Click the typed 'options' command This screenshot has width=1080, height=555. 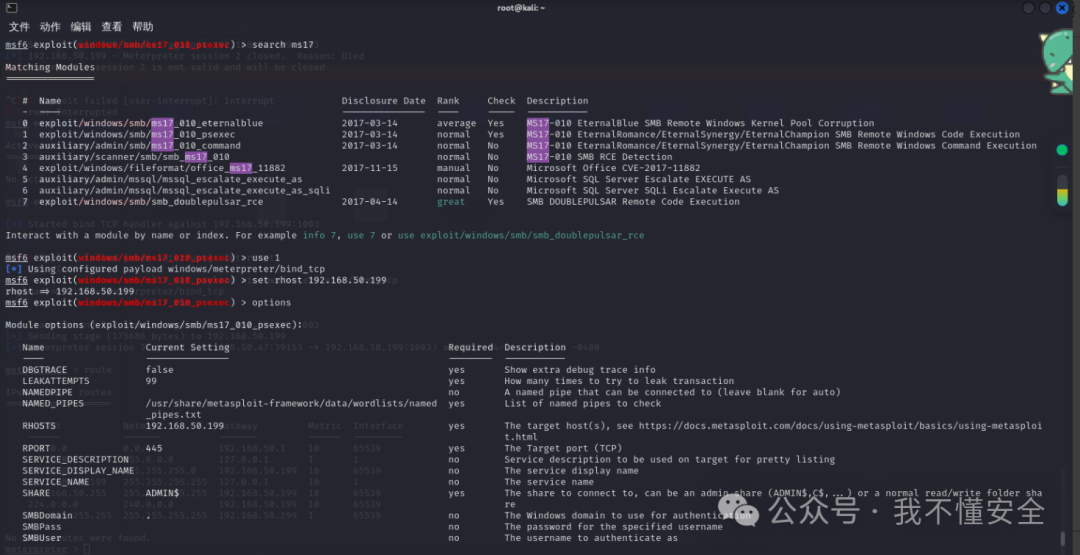point(271,302)
